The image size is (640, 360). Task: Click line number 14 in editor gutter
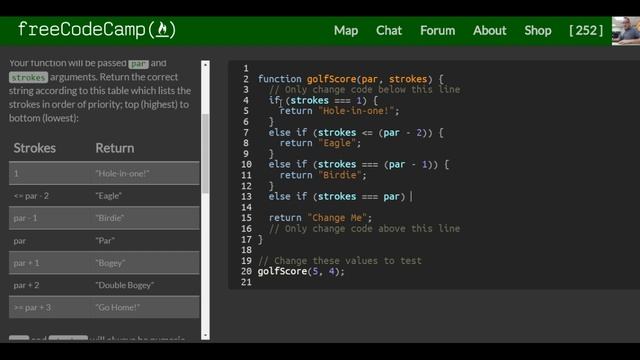246,207
